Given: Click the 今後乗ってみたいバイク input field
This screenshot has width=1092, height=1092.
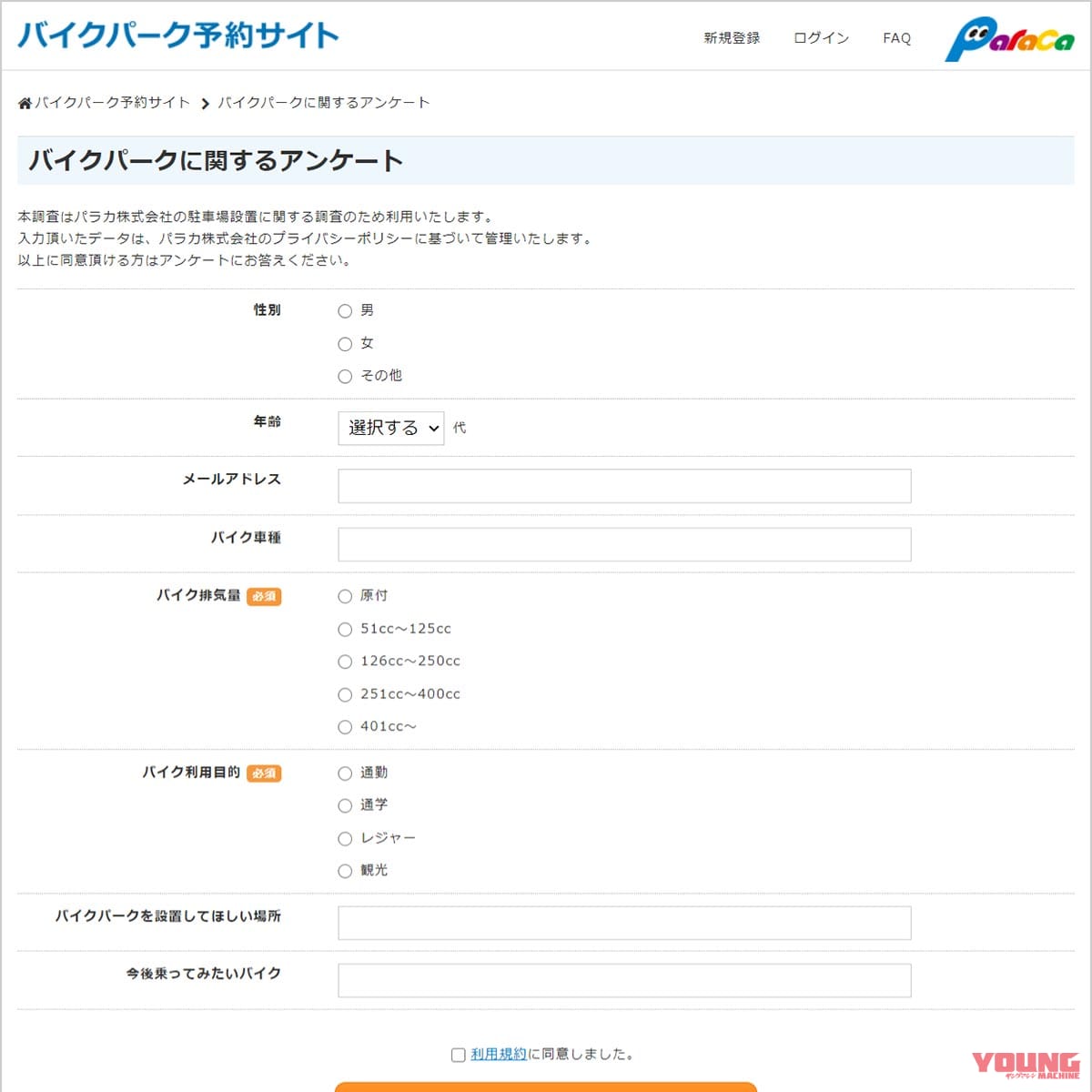Looking at the screenshot, I should 623,980.
